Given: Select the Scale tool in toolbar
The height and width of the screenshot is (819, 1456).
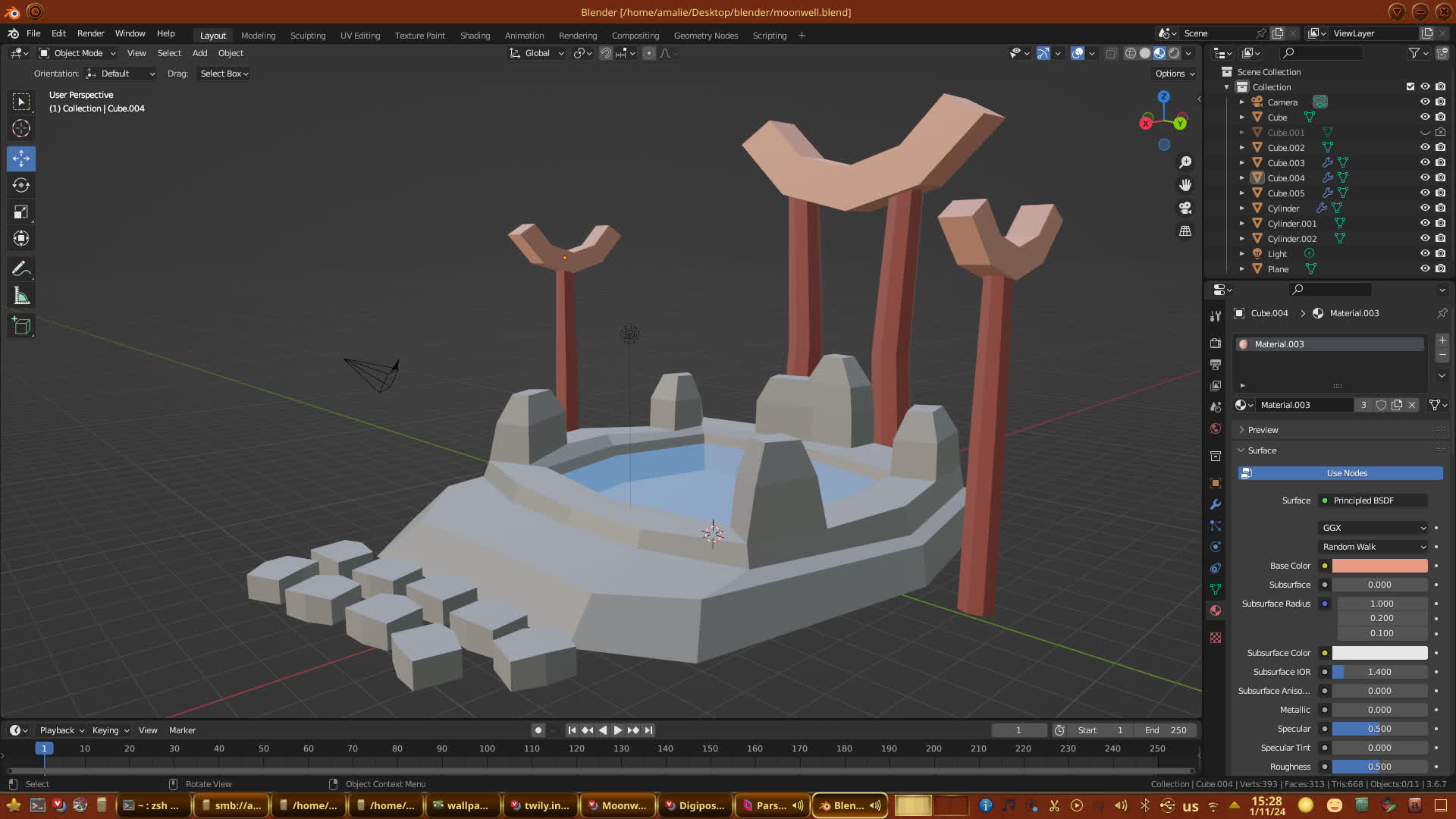Looking at the screenshot, I should (21, 212).
